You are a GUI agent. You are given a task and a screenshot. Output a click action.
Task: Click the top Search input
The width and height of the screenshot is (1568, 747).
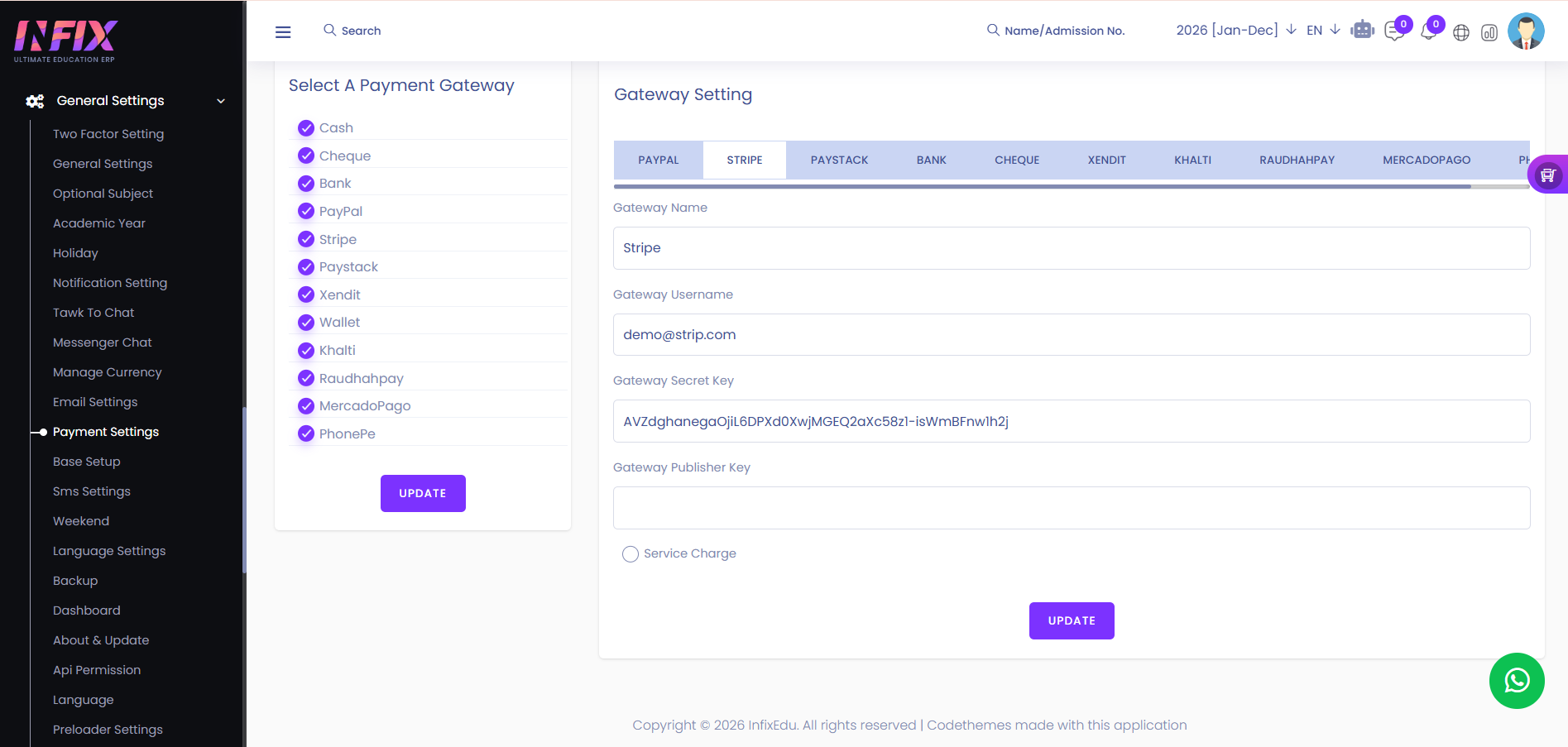point(362,31)
